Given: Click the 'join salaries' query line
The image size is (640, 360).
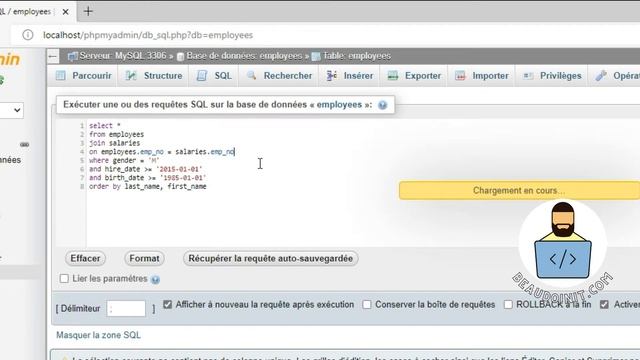Looking at the screenshot, I should pyautogui.click(x=114, y=143).
